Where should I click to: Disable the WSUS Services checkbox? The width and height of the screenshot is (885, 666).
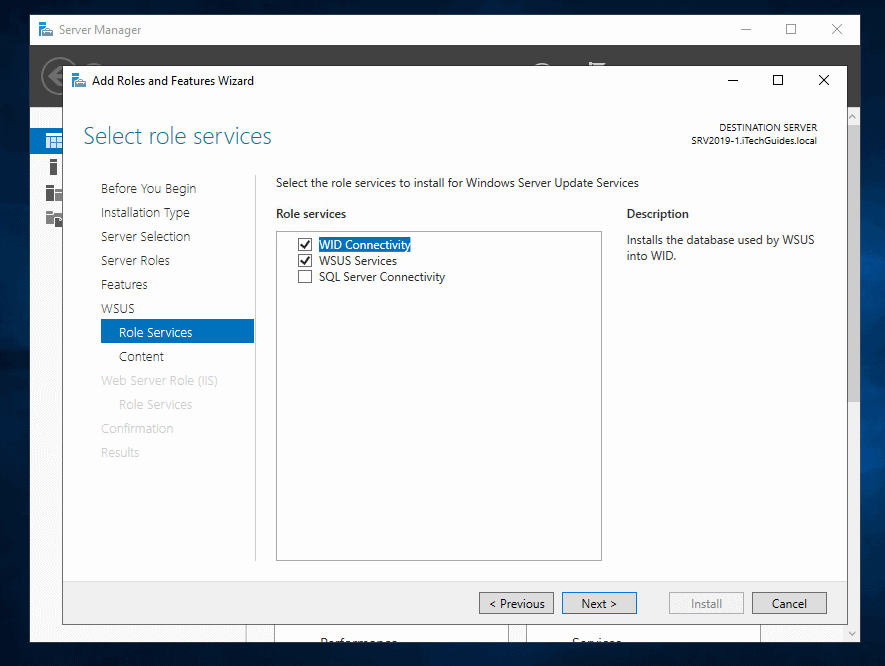305,260
